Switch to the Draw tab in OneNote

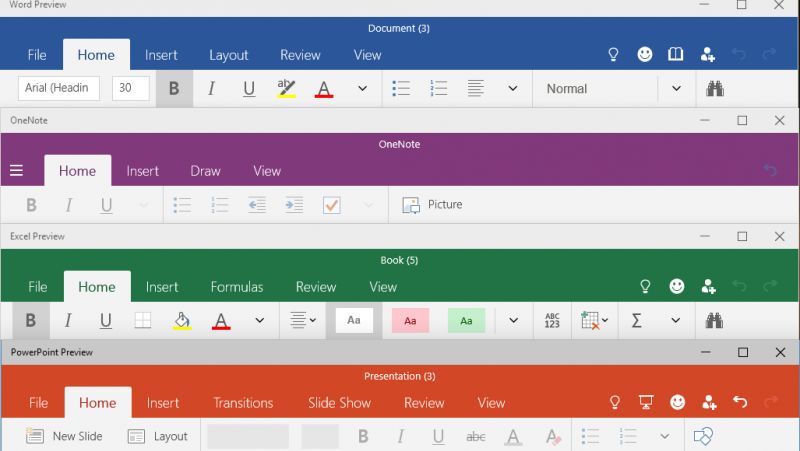pos(205,171)
